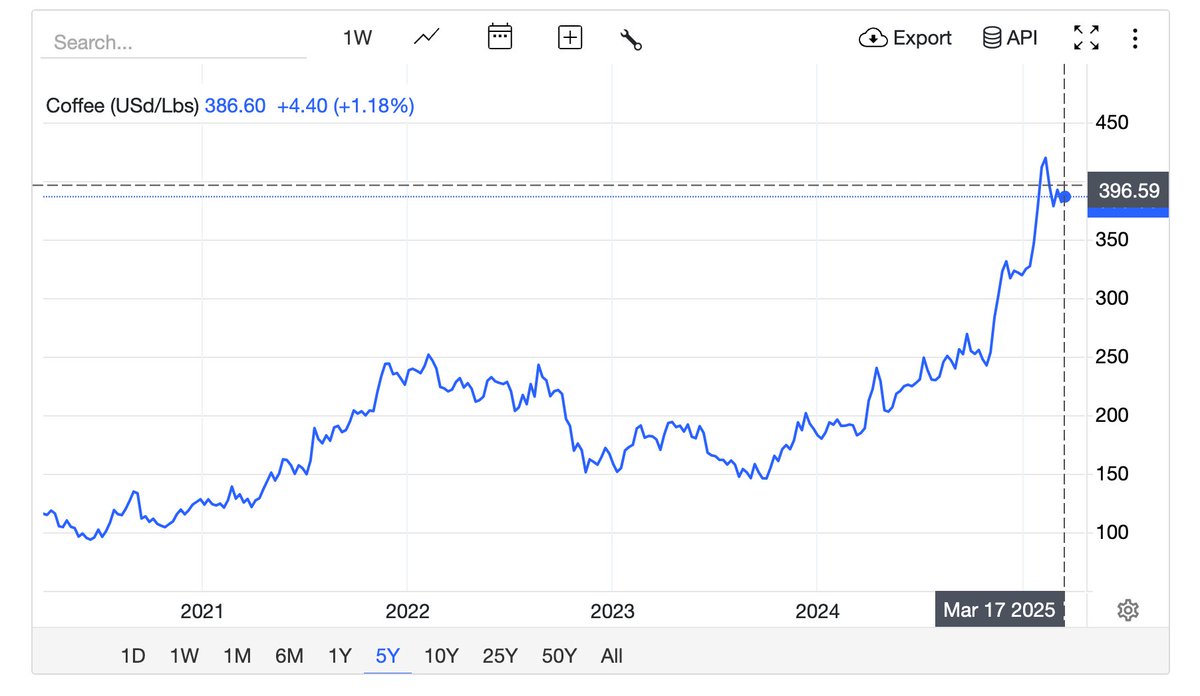The width and height of the screenshot is (1200, 696).
Task: Open the 1W interval selector
Action: point(357,36)
